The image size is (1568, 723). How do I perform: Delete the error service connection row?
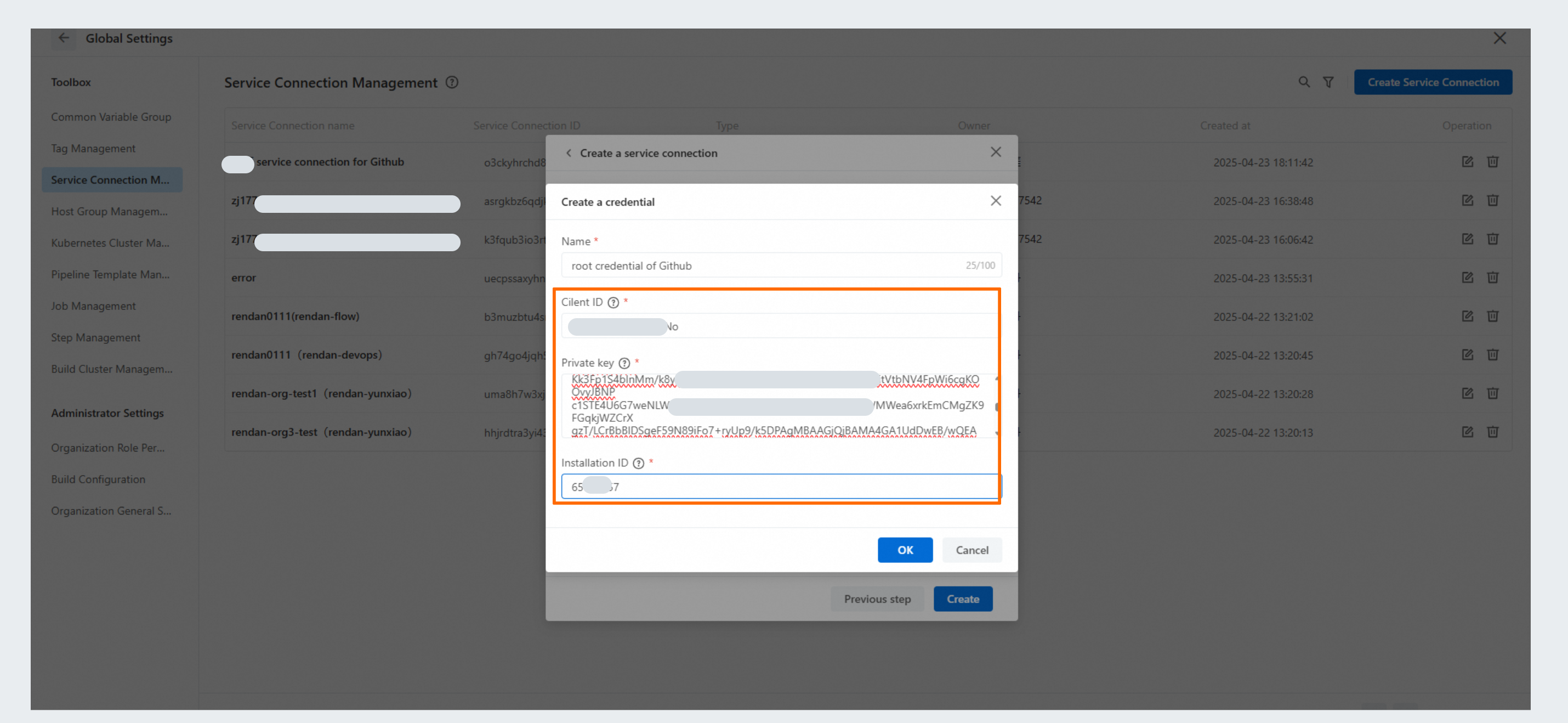click(x=1492, y=278)
